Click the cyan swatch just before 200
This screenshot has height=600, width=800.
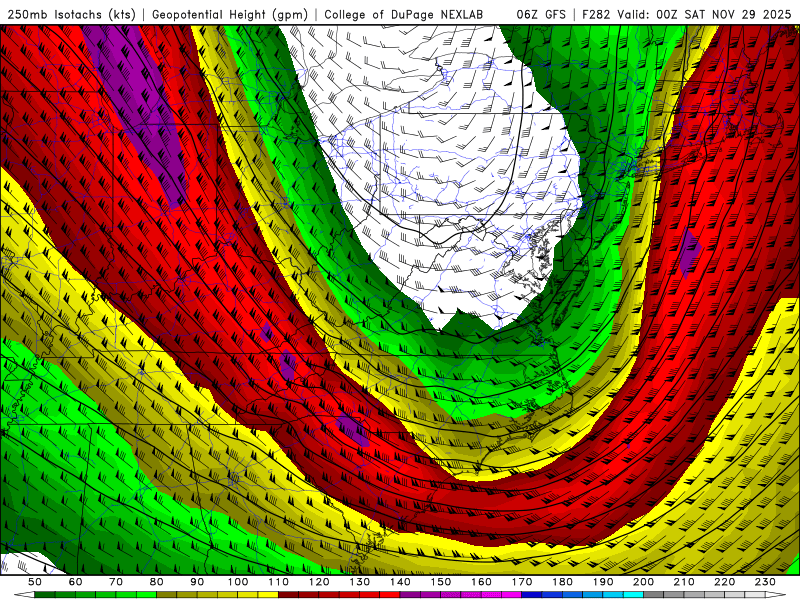pos(633,595)
